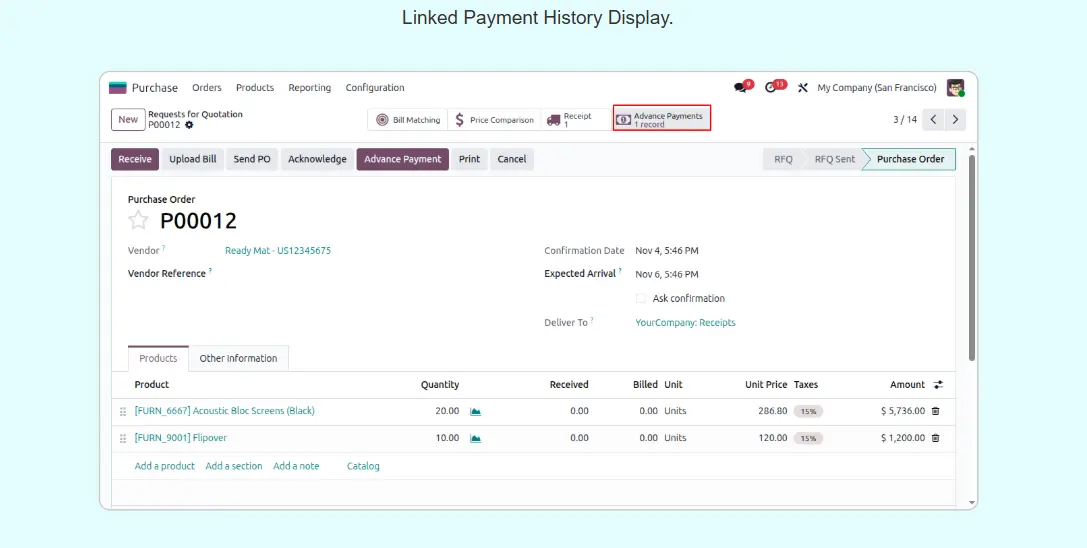
Task: Open the Advance Payments 1 record smart button
Action: click(x=662, y=120)
